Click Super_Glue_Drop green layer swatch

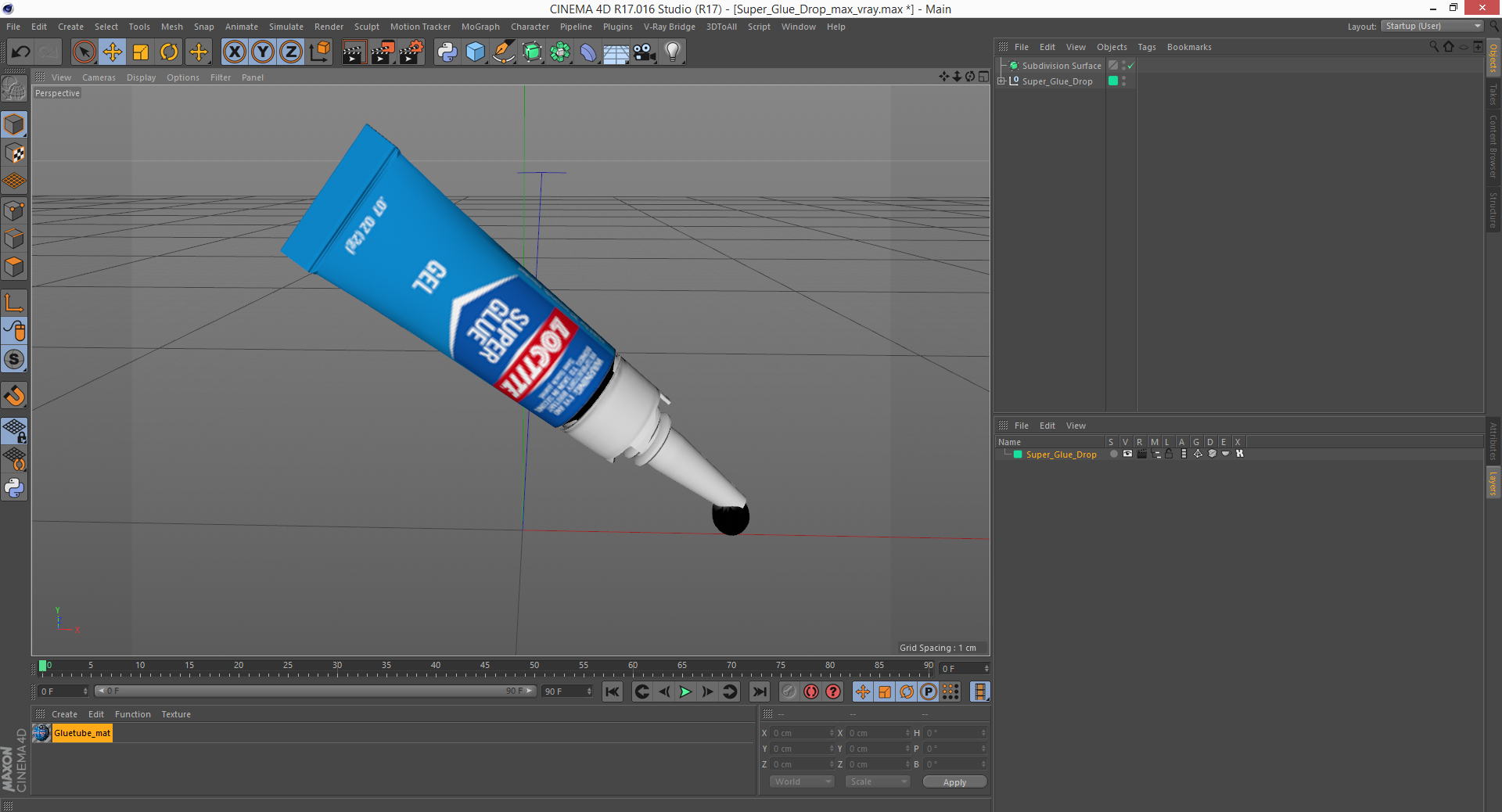point(1113,81)
